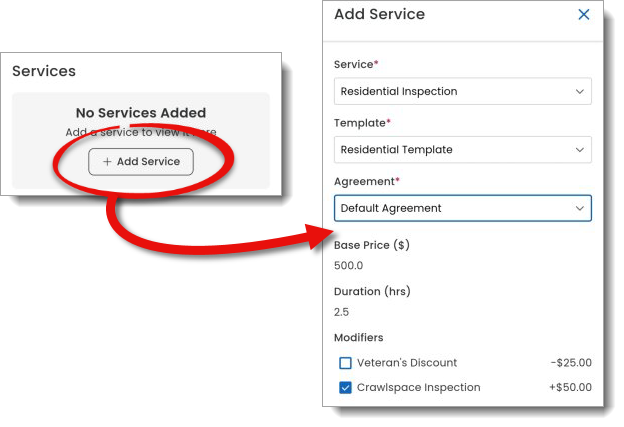
Task: Click the Veteran's Discount modifier label
Action: tap(407, 363)
